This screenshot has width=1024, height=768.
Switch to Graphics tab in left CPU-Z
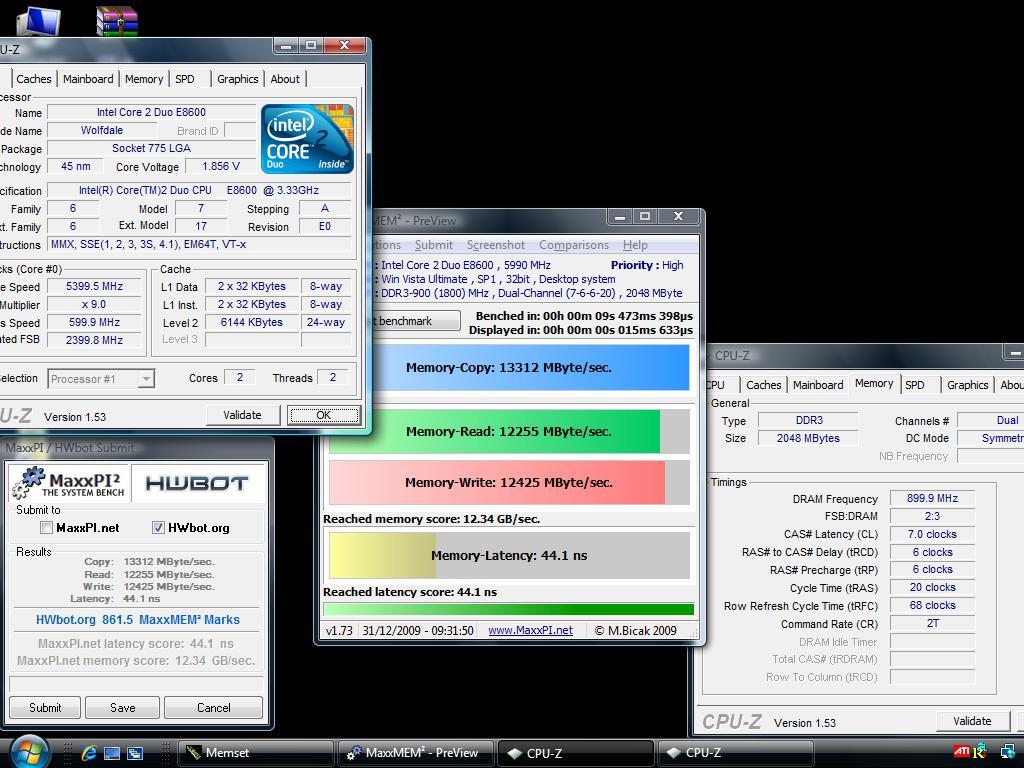[x=238, y=79]
